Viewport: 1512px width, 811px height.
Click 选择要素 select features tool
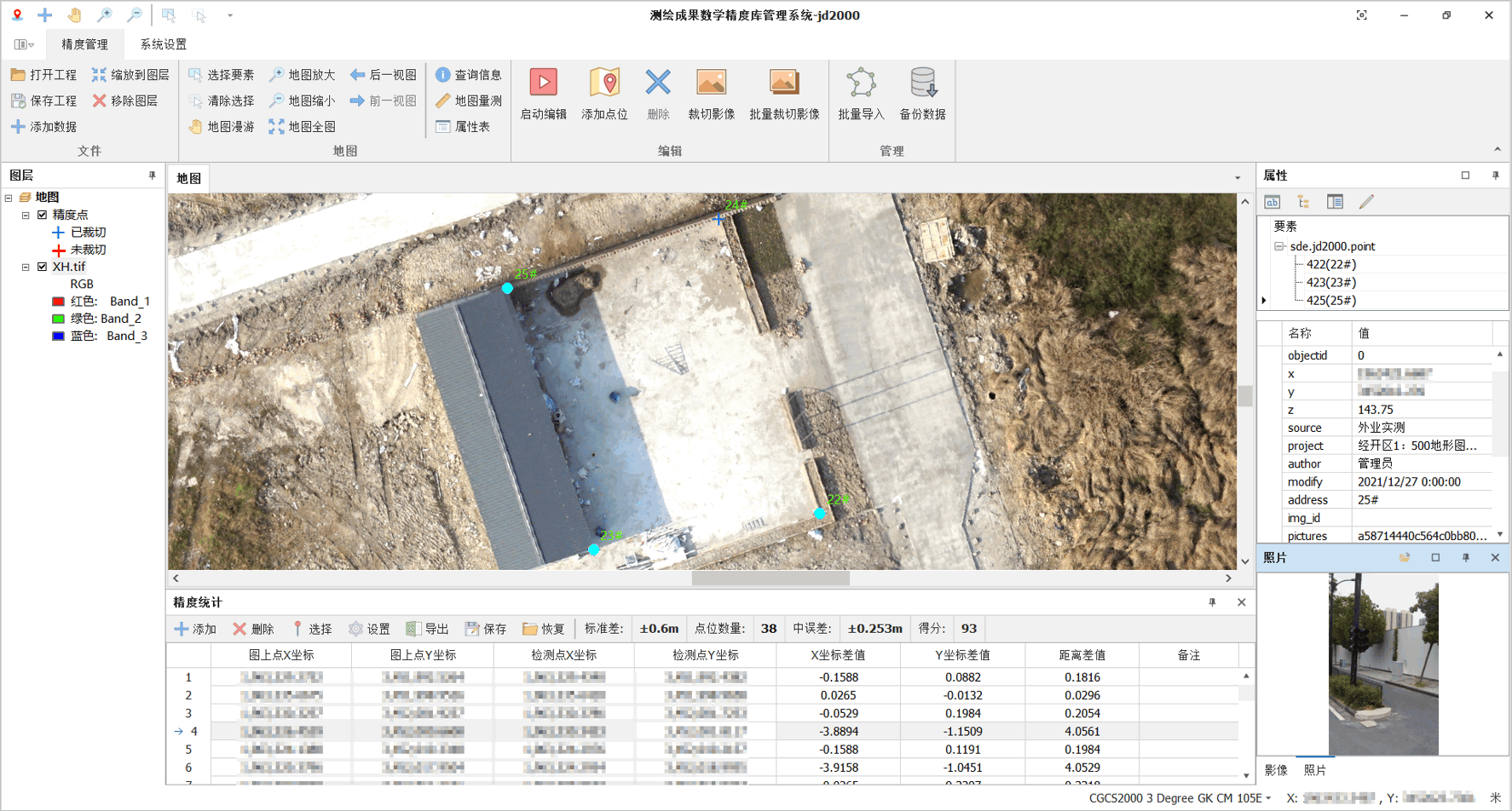pyautogui.click(x=221, y=75)
